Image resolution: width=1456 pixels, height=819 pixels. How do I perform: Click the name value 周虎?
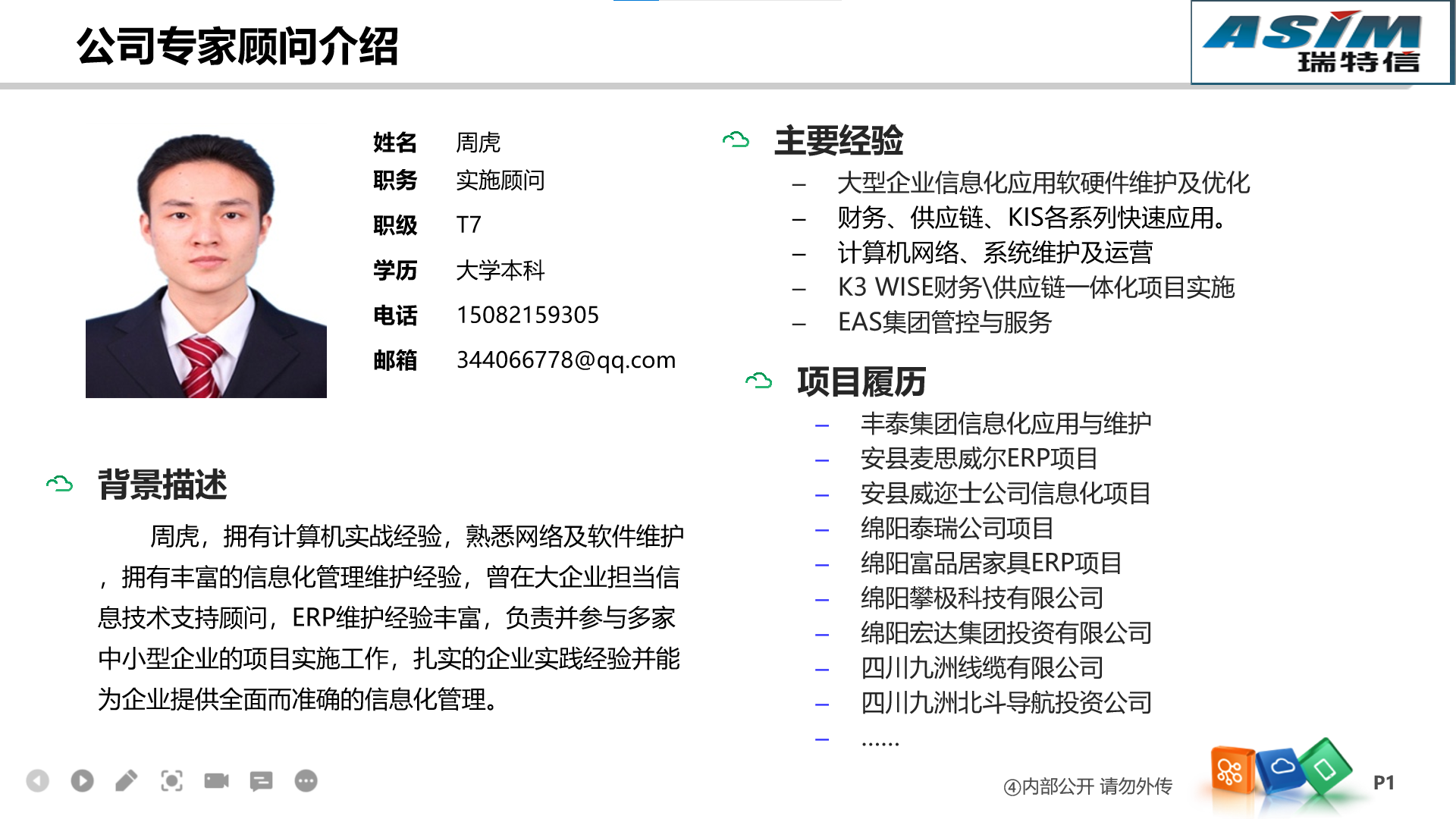[479, 142]
